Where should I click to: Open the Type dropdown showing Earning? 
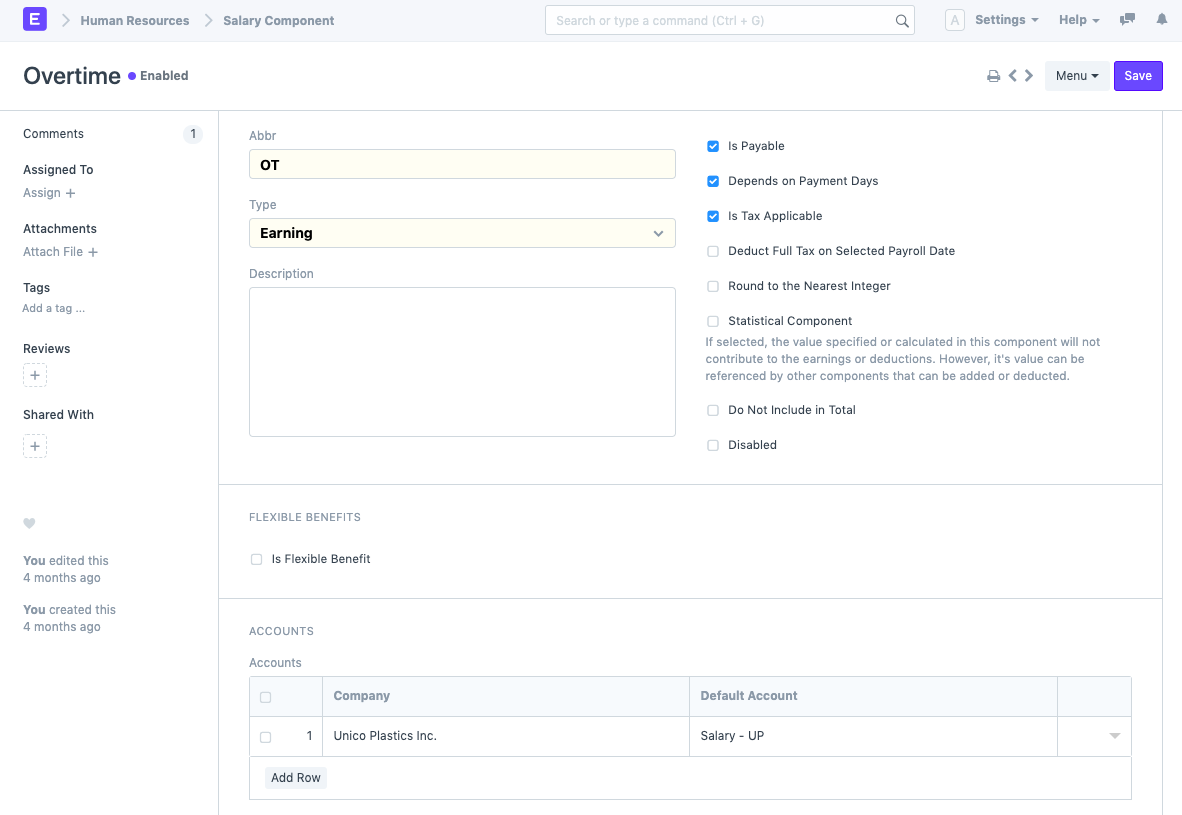click(x=461, y=233)
